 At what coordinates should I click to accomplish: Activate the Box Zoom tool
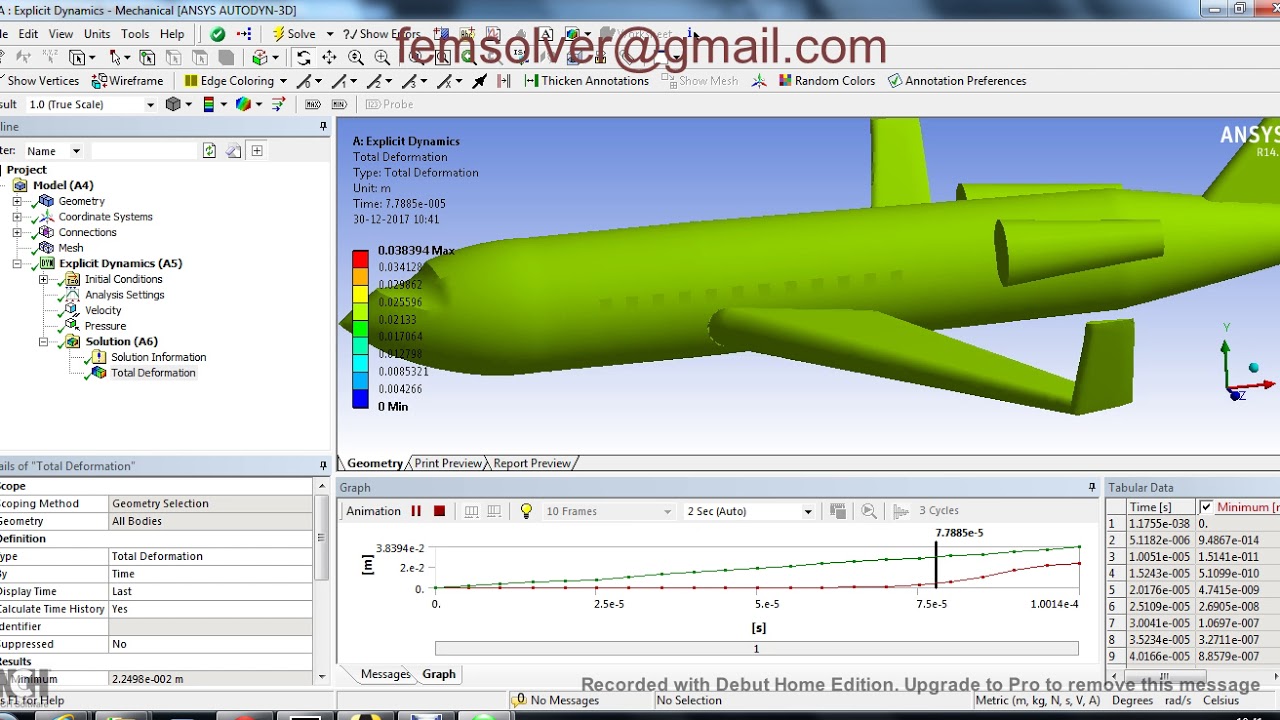pyautogui.click(x=382, y=58)
